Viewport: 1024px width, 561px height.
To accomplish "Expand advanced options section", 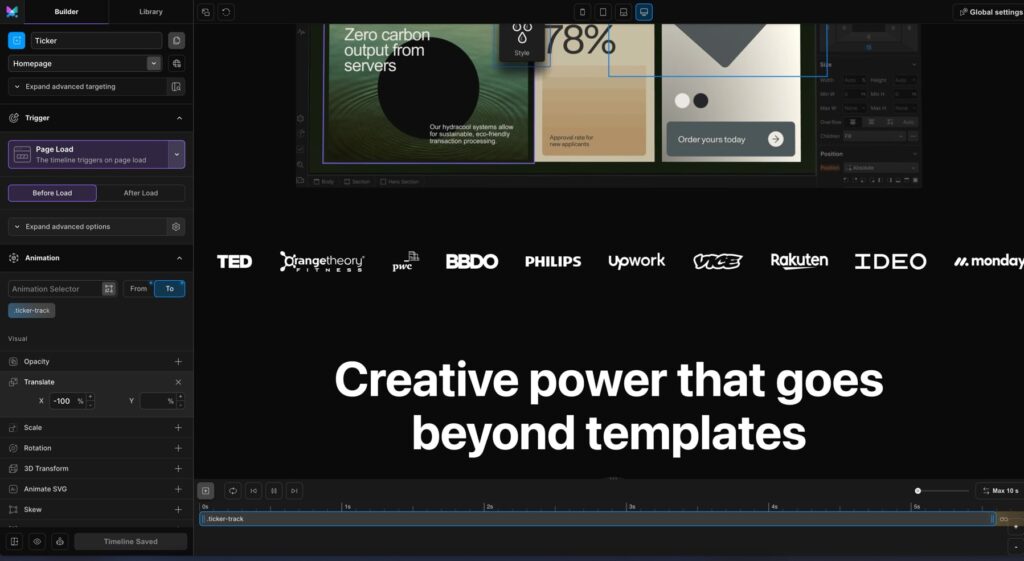I will coord(87,227).
